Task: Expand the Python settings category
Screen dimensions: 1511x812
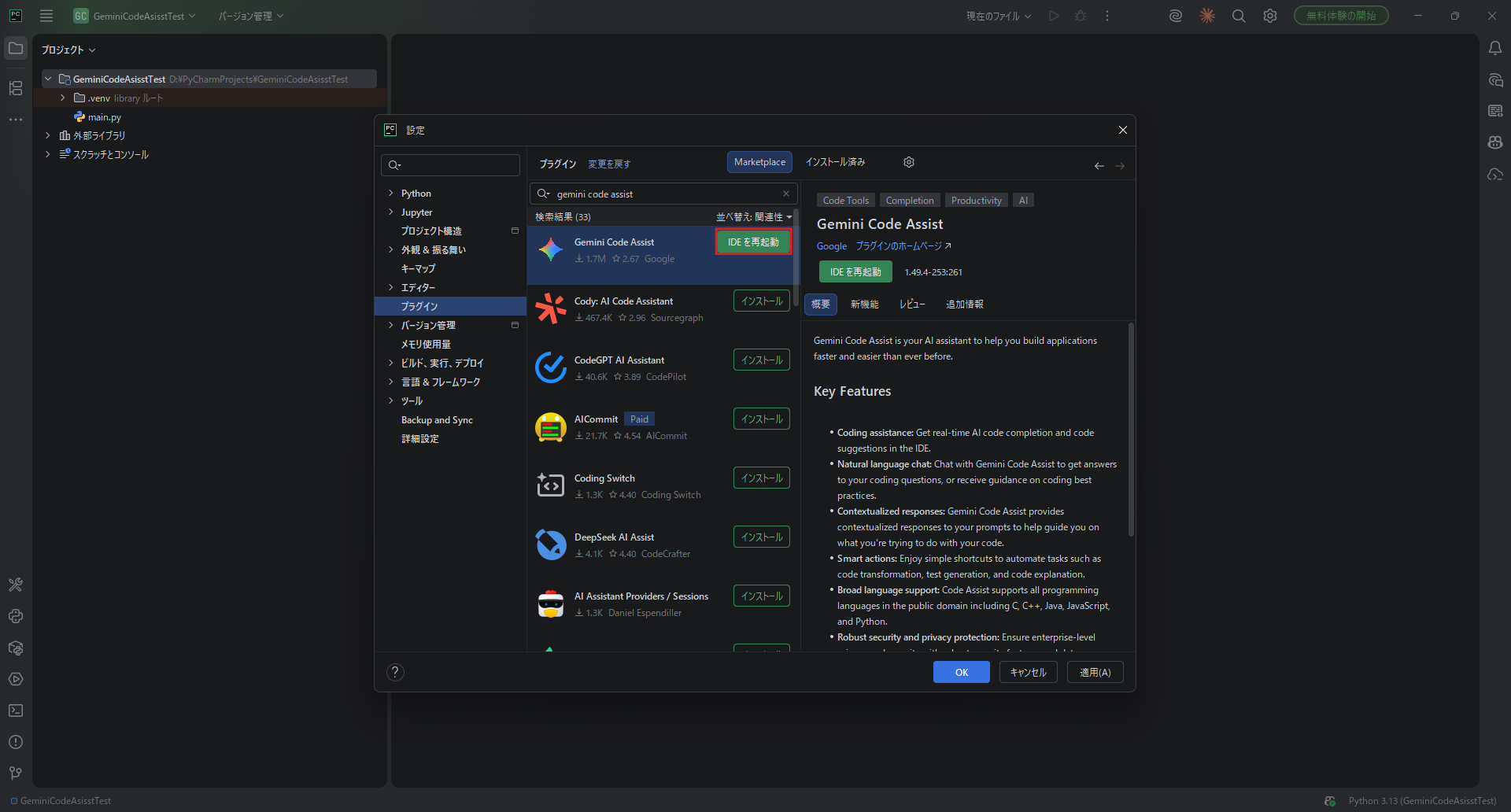Action: coord(391,194)
